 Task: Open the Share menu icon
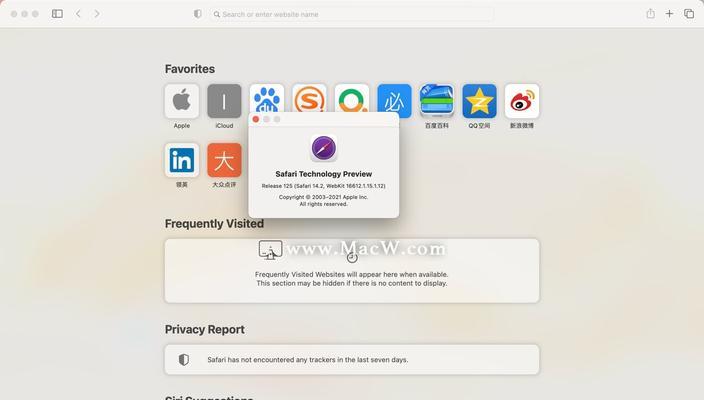pos(651,13)
